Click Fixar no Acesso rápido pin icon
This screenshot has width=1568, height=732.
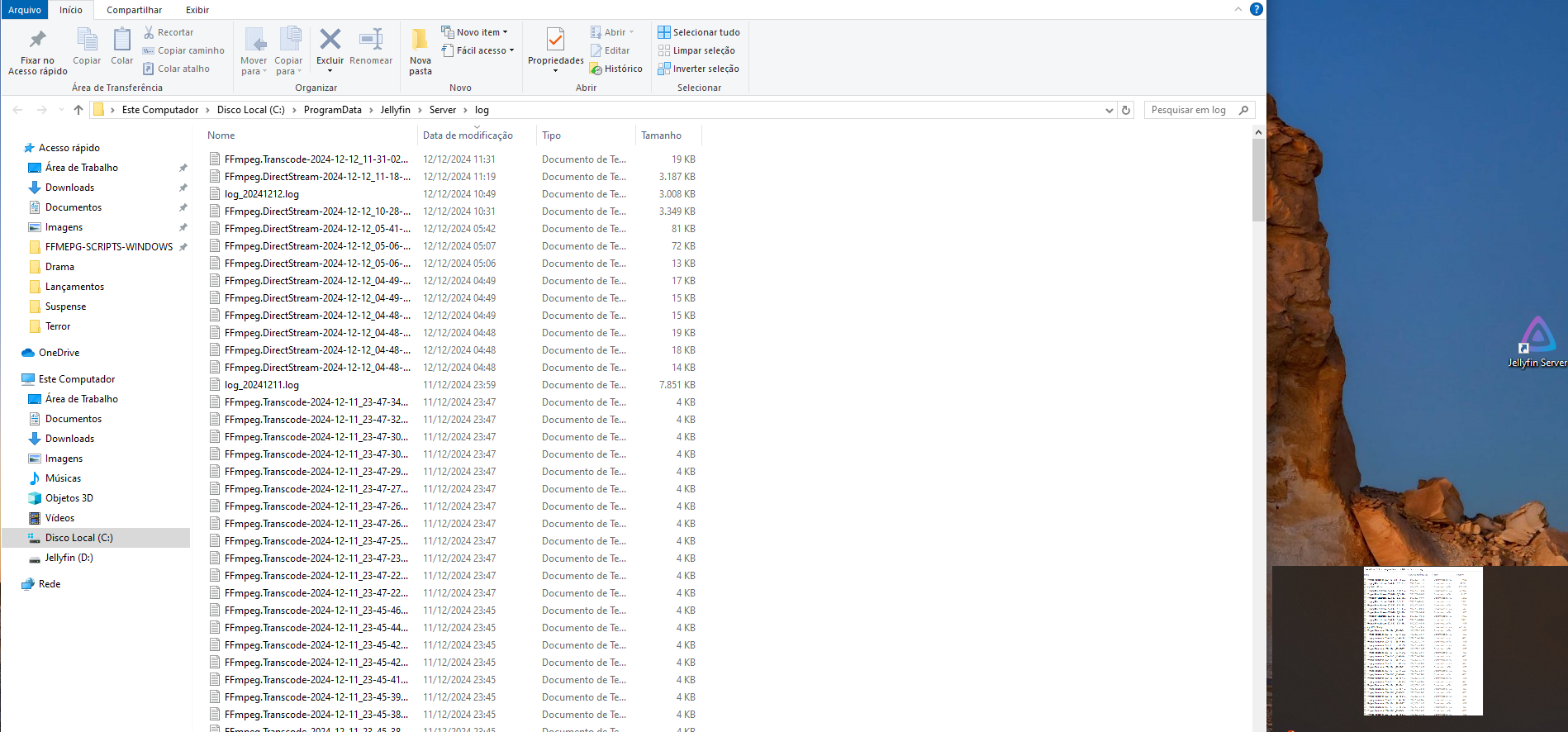click(37, 40)
